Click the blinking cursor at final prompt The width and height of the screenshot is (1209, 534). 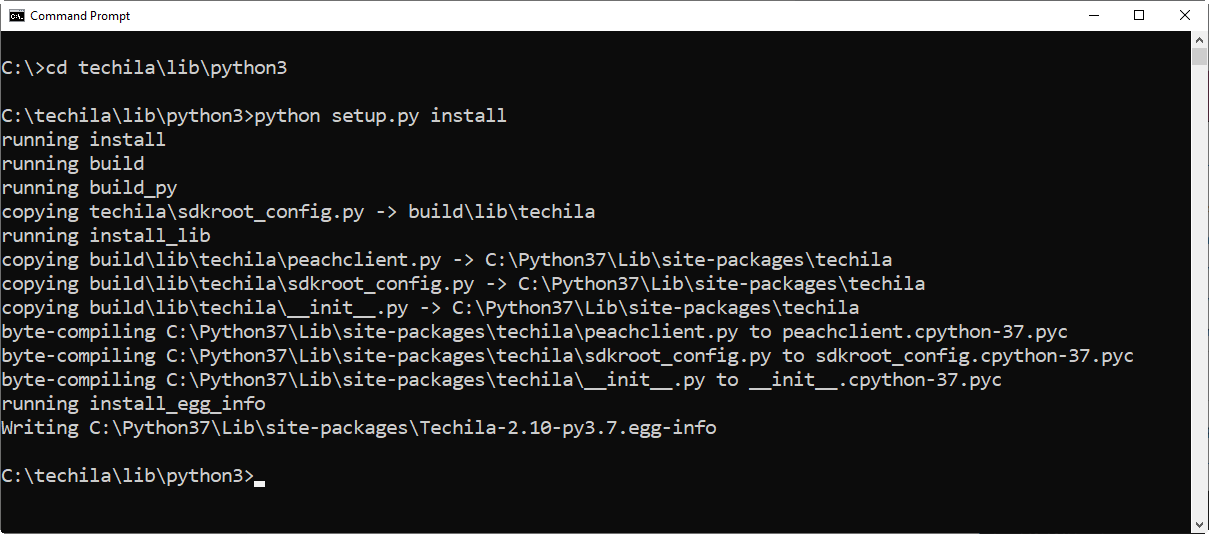pyautogui.click(x=260, y=482)
